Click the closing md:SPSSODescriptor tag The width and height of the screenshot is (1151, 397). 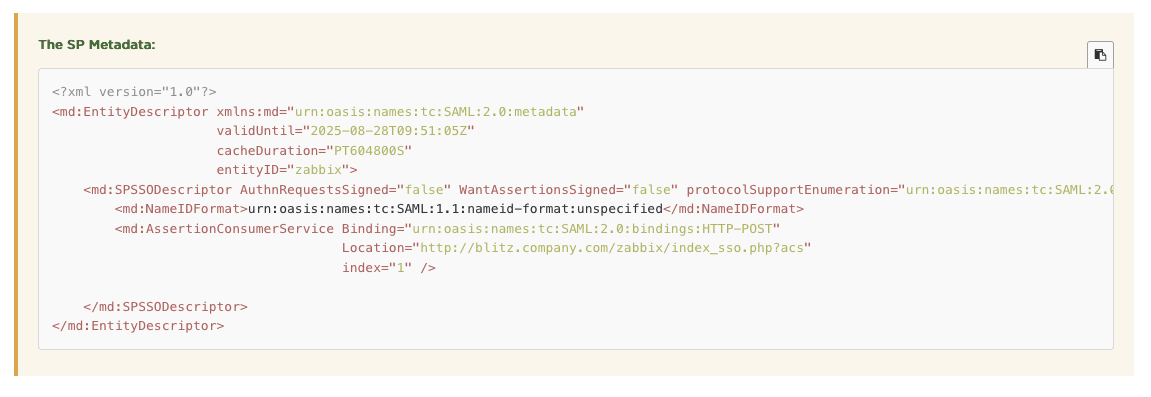[165, 307]
